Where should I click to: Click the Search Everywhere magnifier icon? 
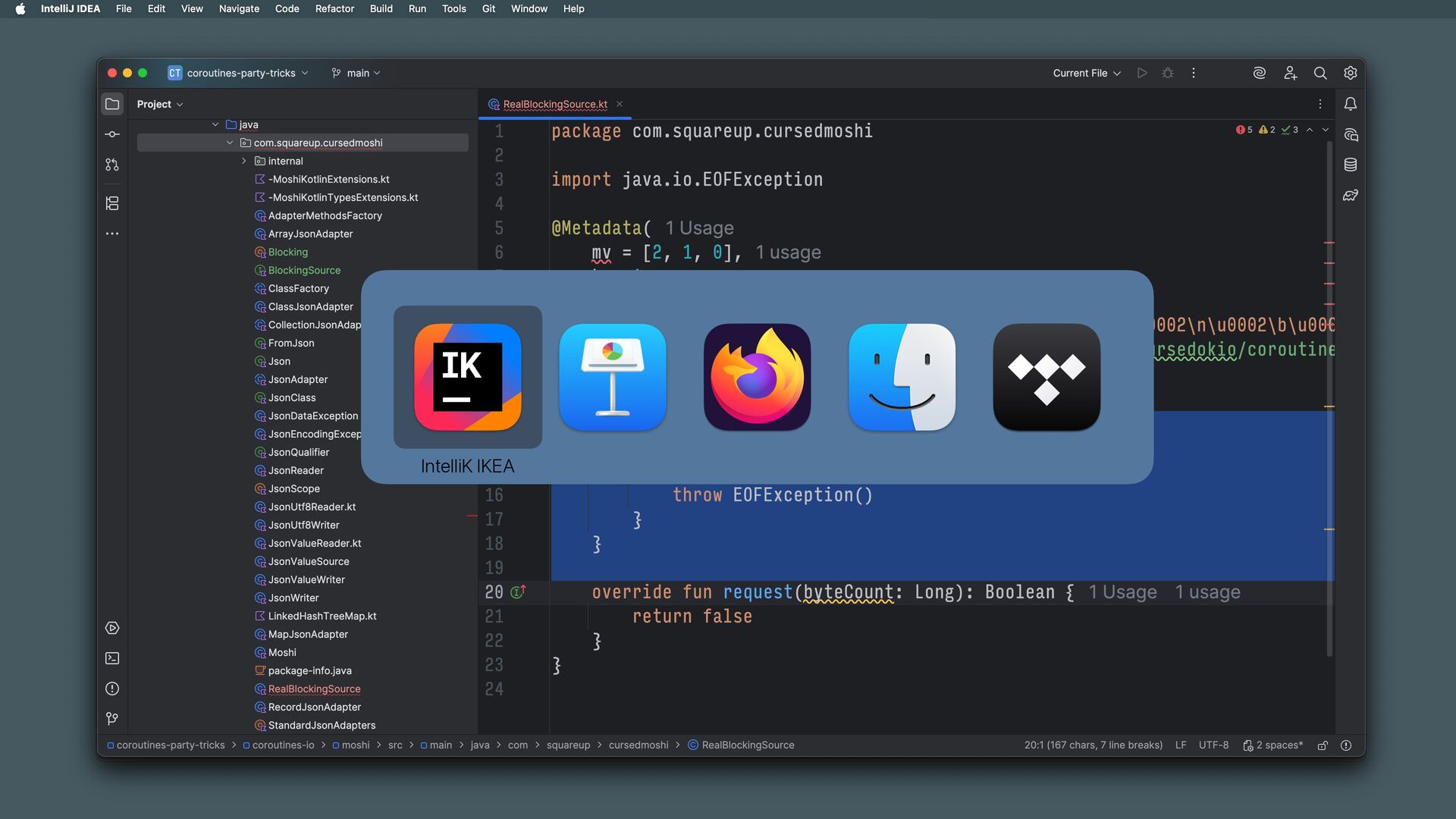coord(1320,73)
